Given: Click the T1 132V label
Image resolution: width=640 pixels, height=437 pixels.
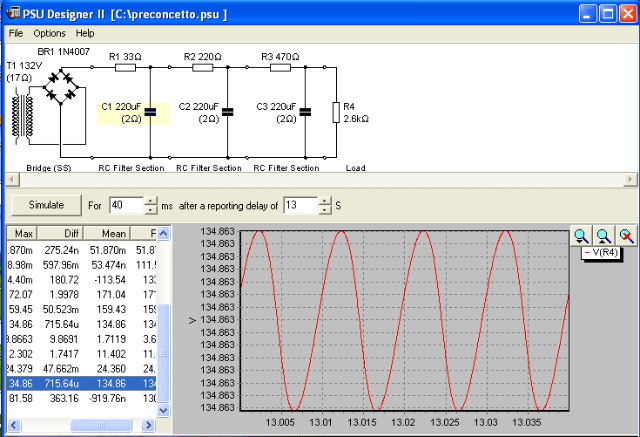Looking at the screenshot, I should coord(24,66).
